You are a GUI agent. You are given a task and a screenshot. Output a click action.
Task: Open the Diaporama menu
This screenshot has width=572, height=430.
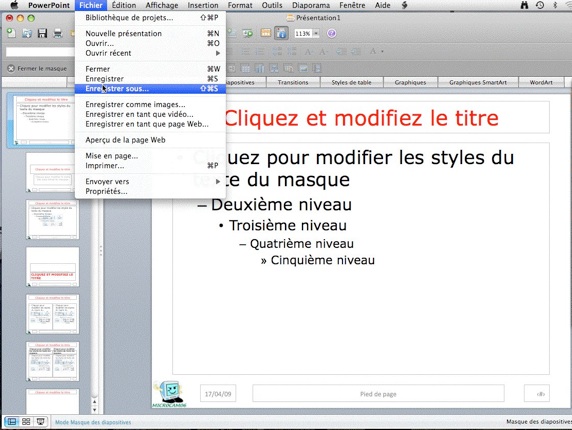(311, 5)
